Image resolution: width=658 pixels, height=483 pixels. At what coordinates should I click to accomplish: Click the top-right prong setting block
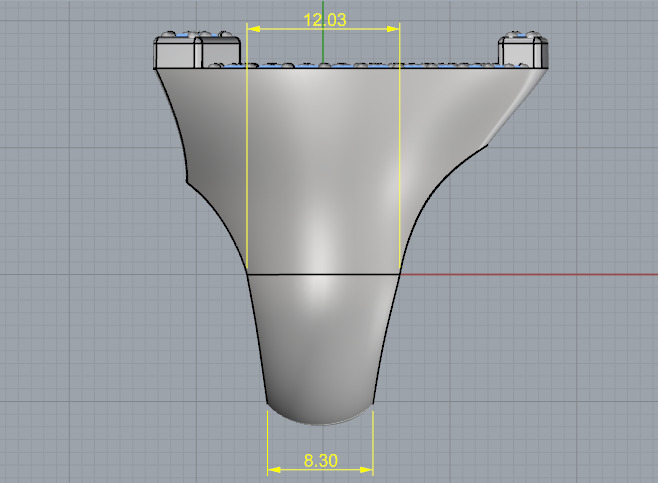523,49
